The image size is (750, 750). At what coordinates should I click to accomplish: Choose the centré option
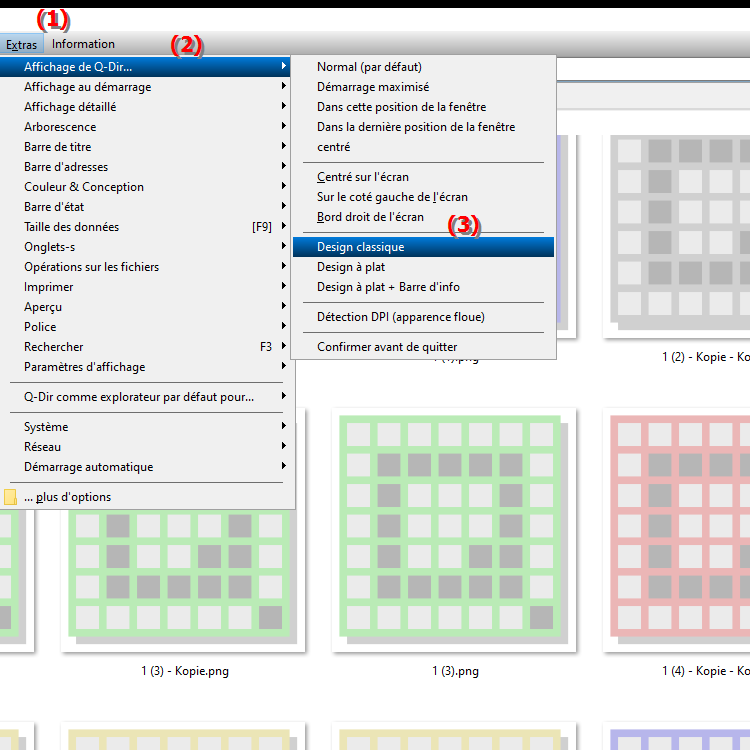click(x=423, y=147)
